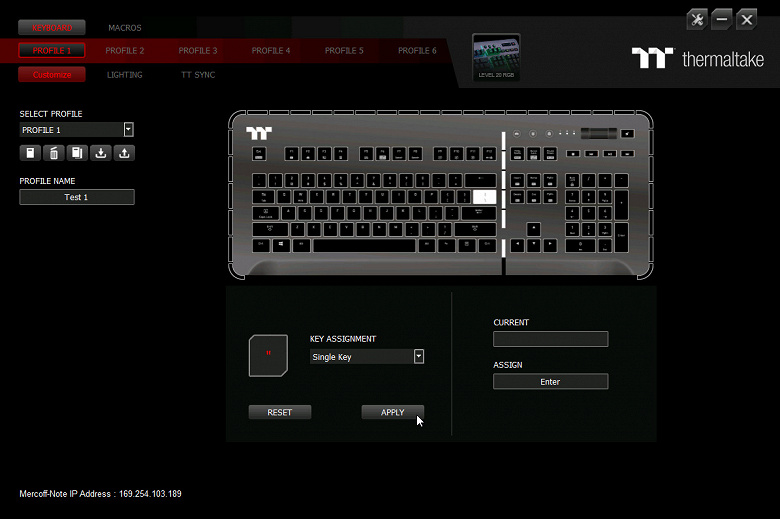Select the Windows key on the keyboard diagram

281,245
